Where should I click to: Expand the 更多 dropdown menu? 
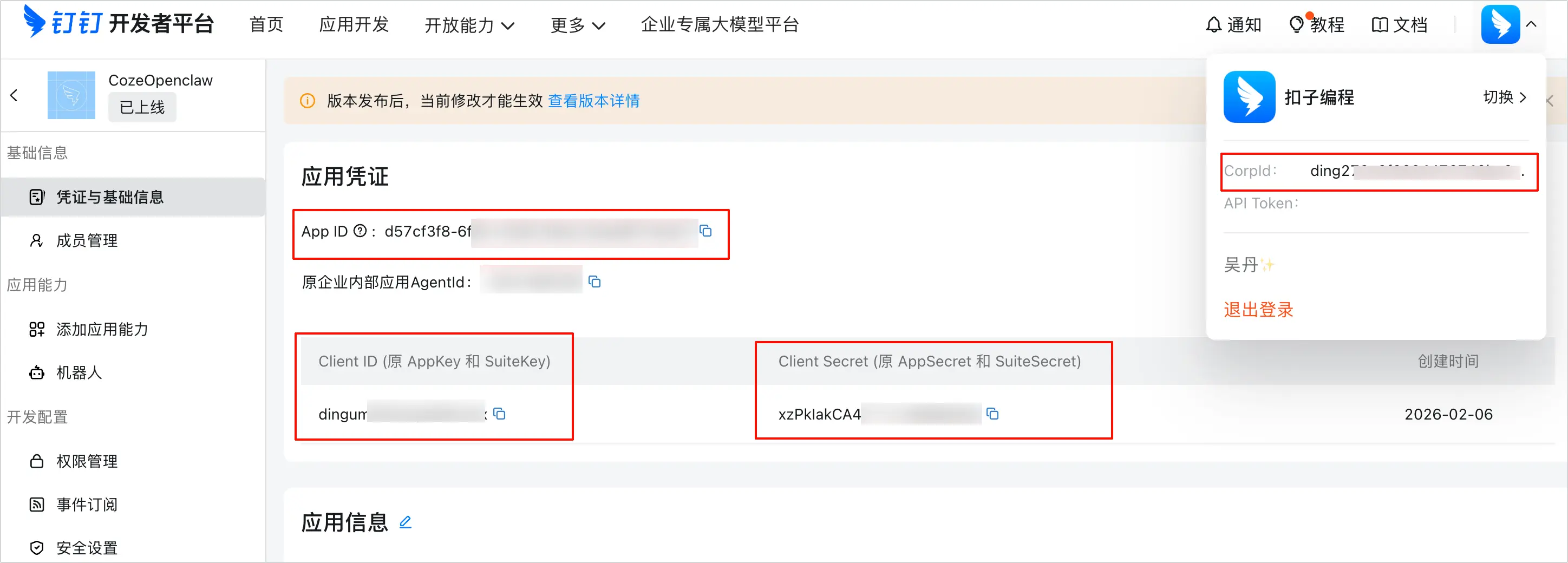[577, 25]
